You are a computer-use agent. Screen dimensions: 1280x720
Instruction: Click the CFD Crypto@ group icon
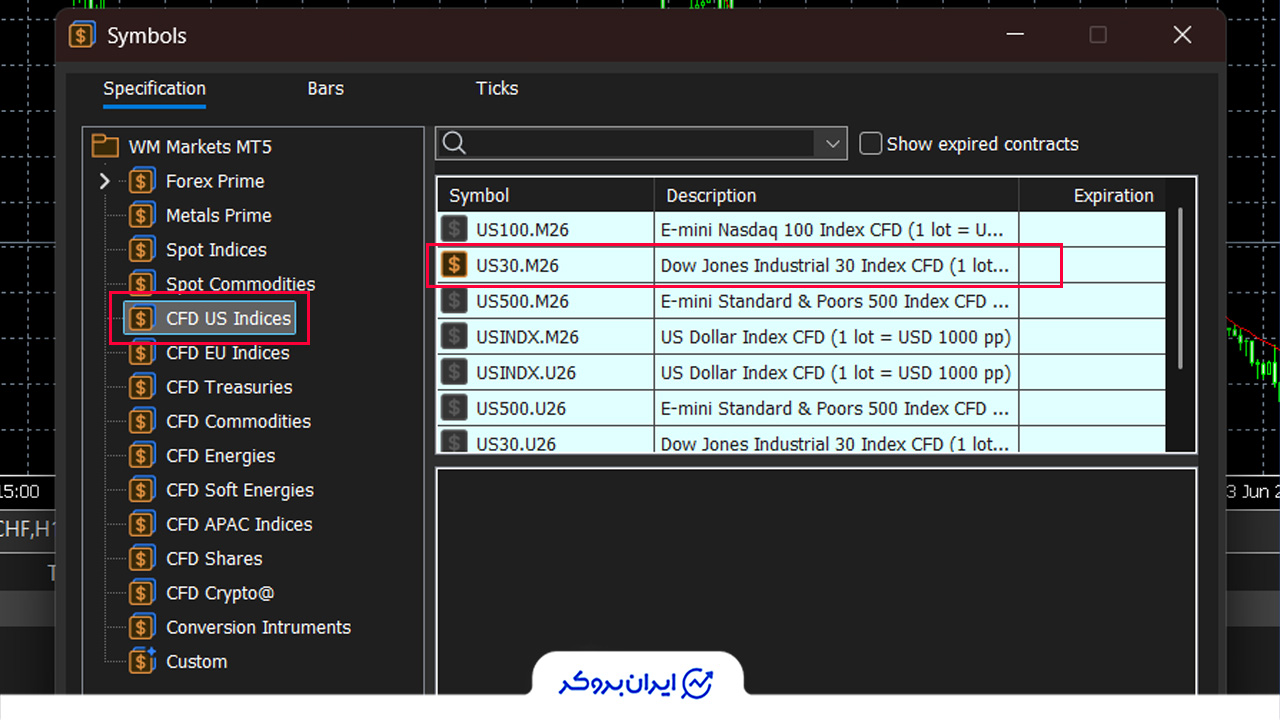(x=142, y=593)
